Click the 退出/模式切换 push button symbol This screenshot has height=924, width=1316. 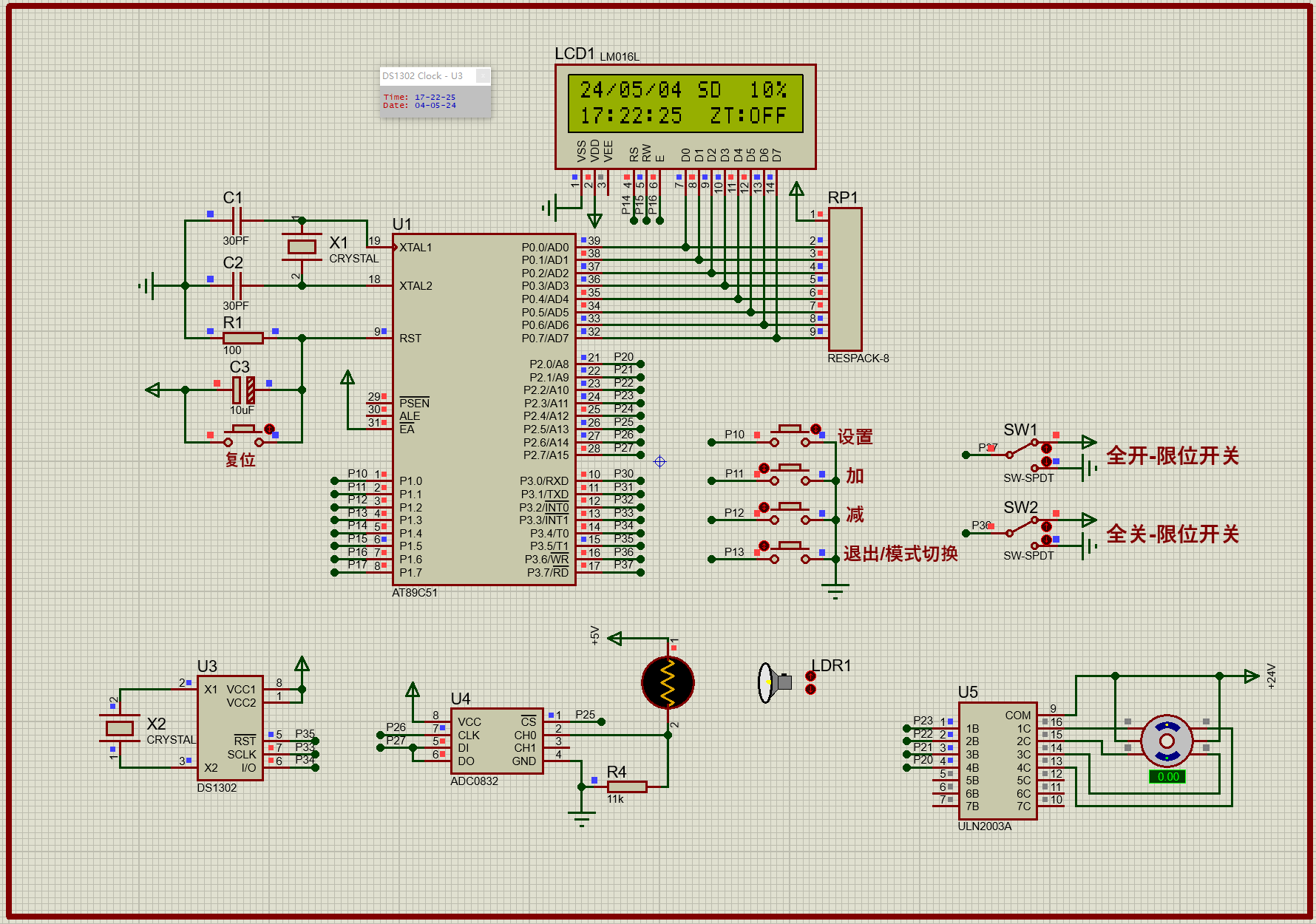point(790,552)
